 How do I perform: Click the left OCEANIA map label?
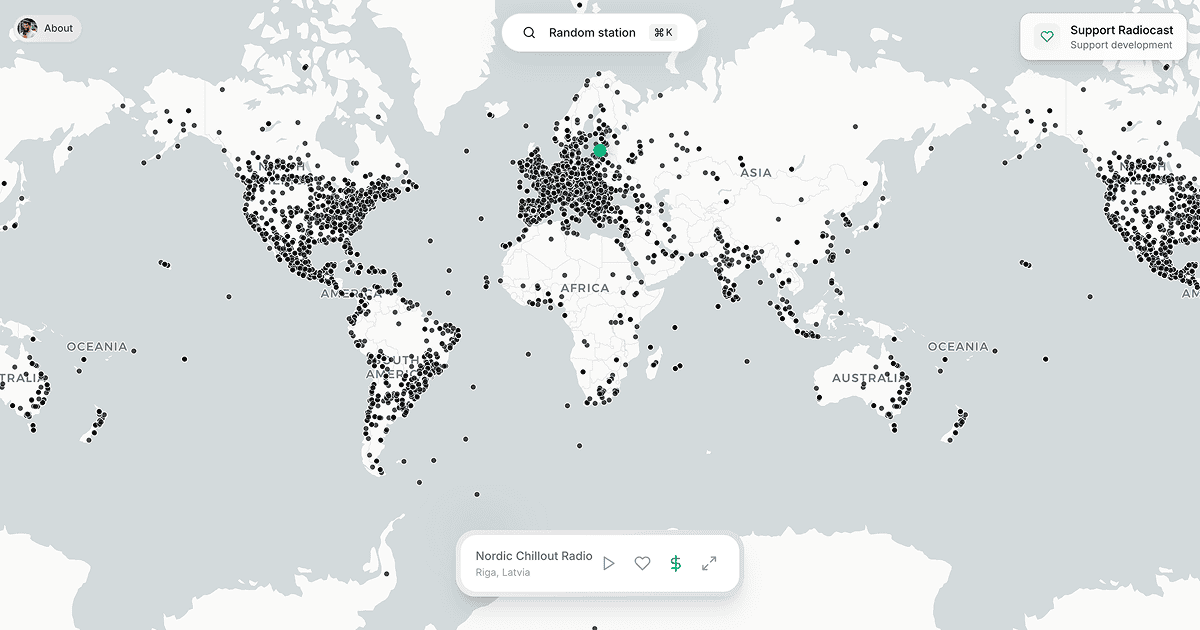click(x=97, y=347)
